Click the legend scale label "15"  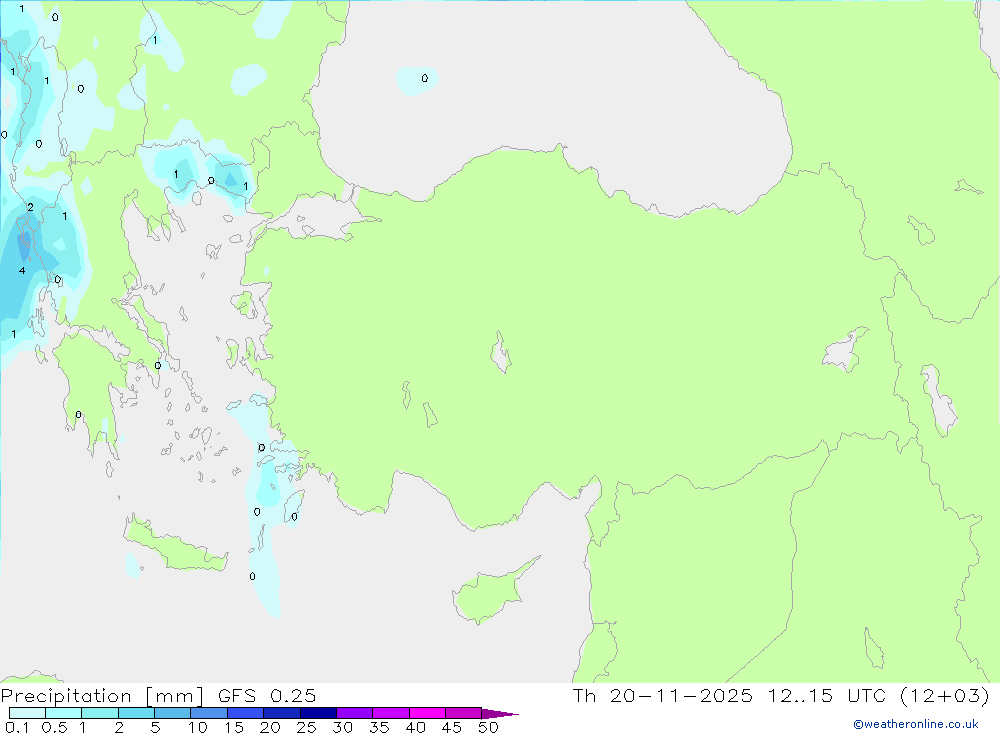[234, 727]
